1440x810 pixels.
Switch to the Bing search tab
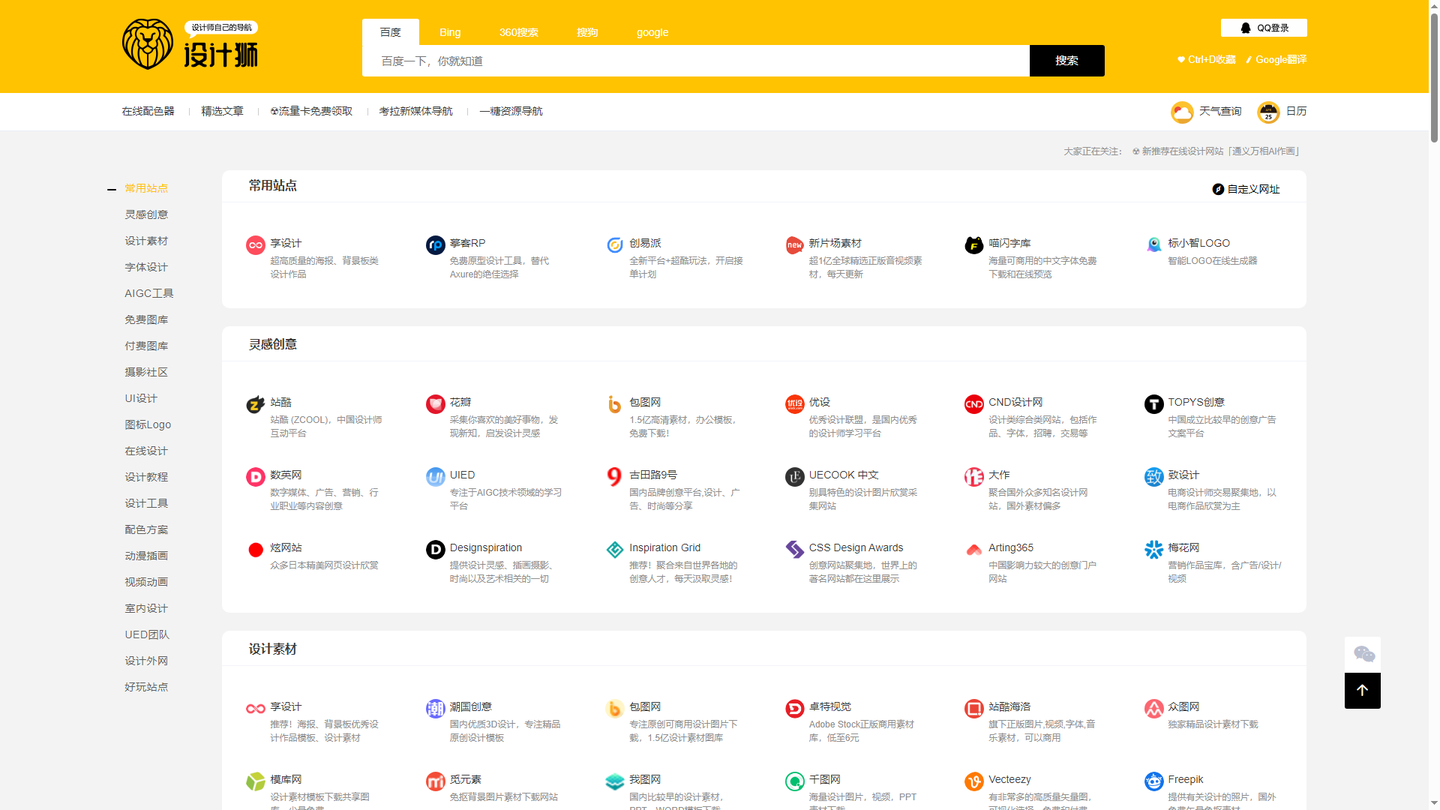450,32
